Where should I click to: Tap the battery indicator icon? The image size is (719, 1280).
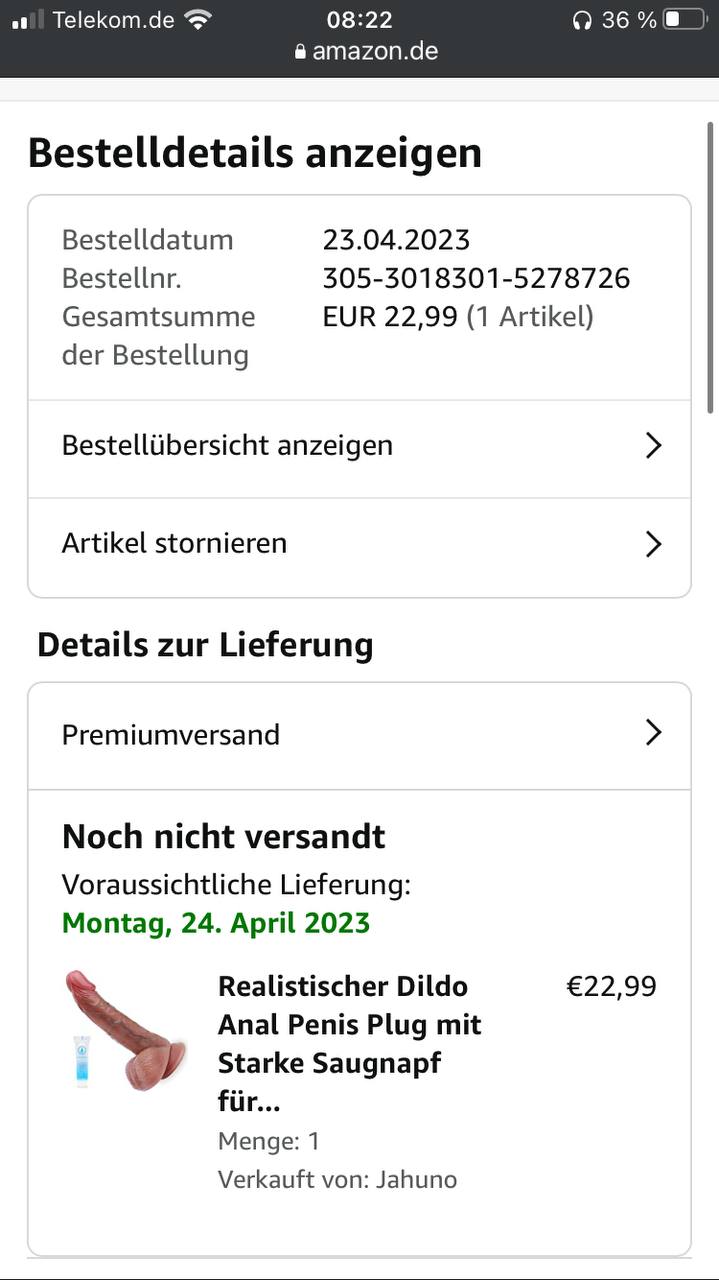pos(685,20)
